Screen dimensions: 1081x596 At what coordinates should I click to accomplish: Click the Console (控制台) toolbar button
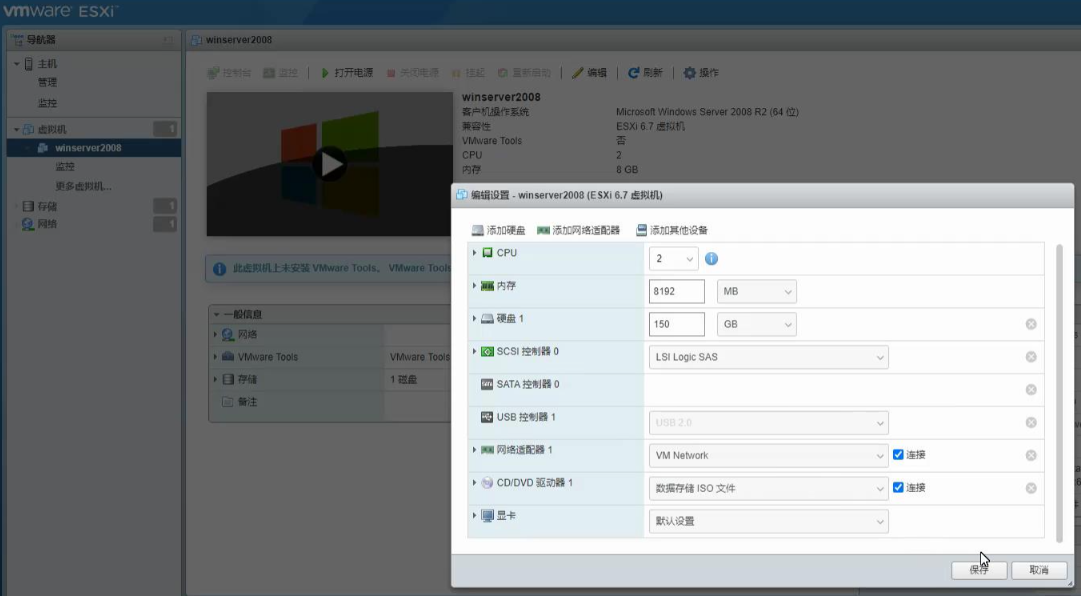[229, 72]
